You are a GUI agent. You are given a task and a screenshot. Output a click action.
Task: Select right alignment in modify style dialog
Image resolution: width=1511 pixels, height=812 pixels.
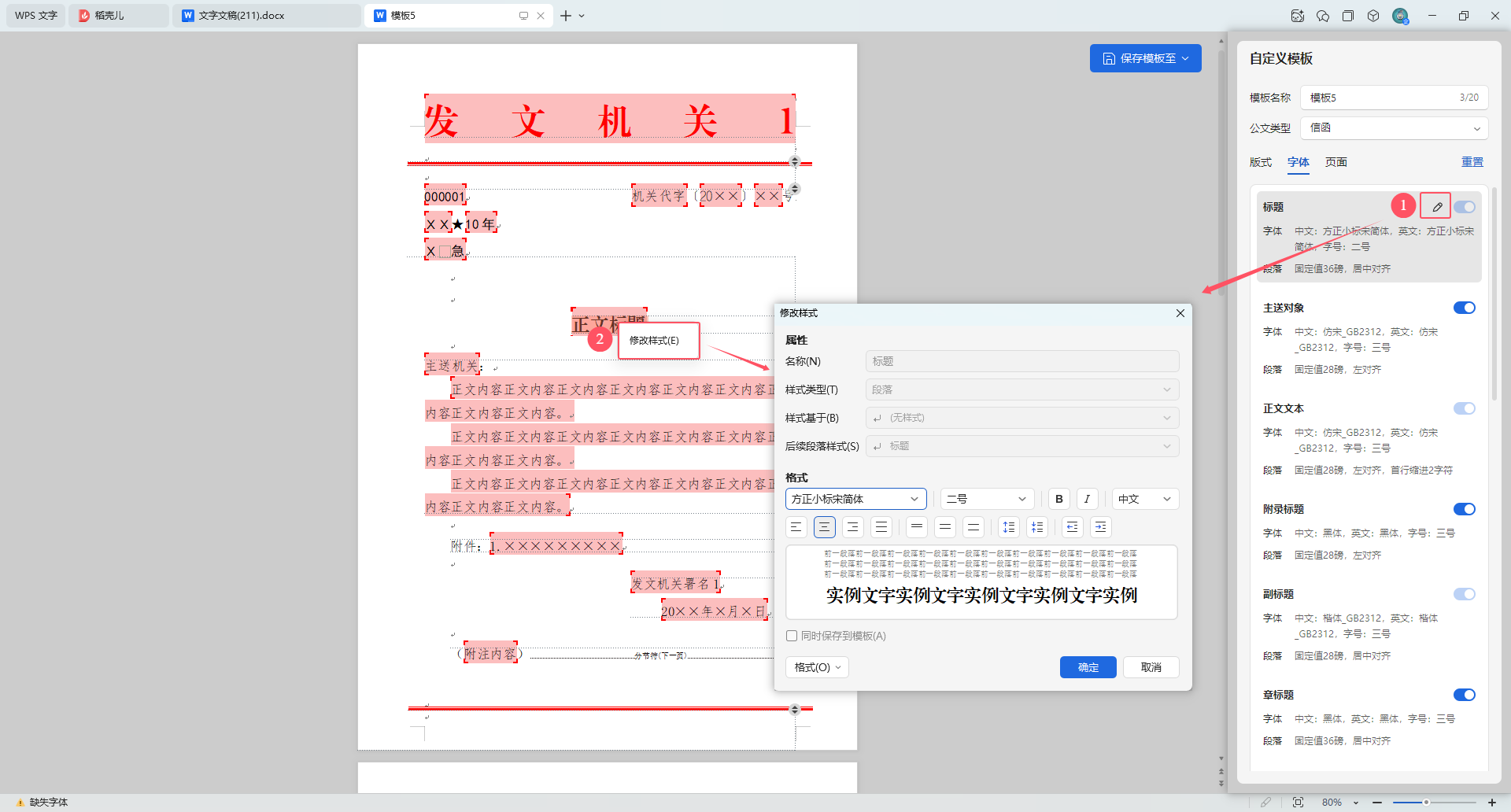[853, 527]
